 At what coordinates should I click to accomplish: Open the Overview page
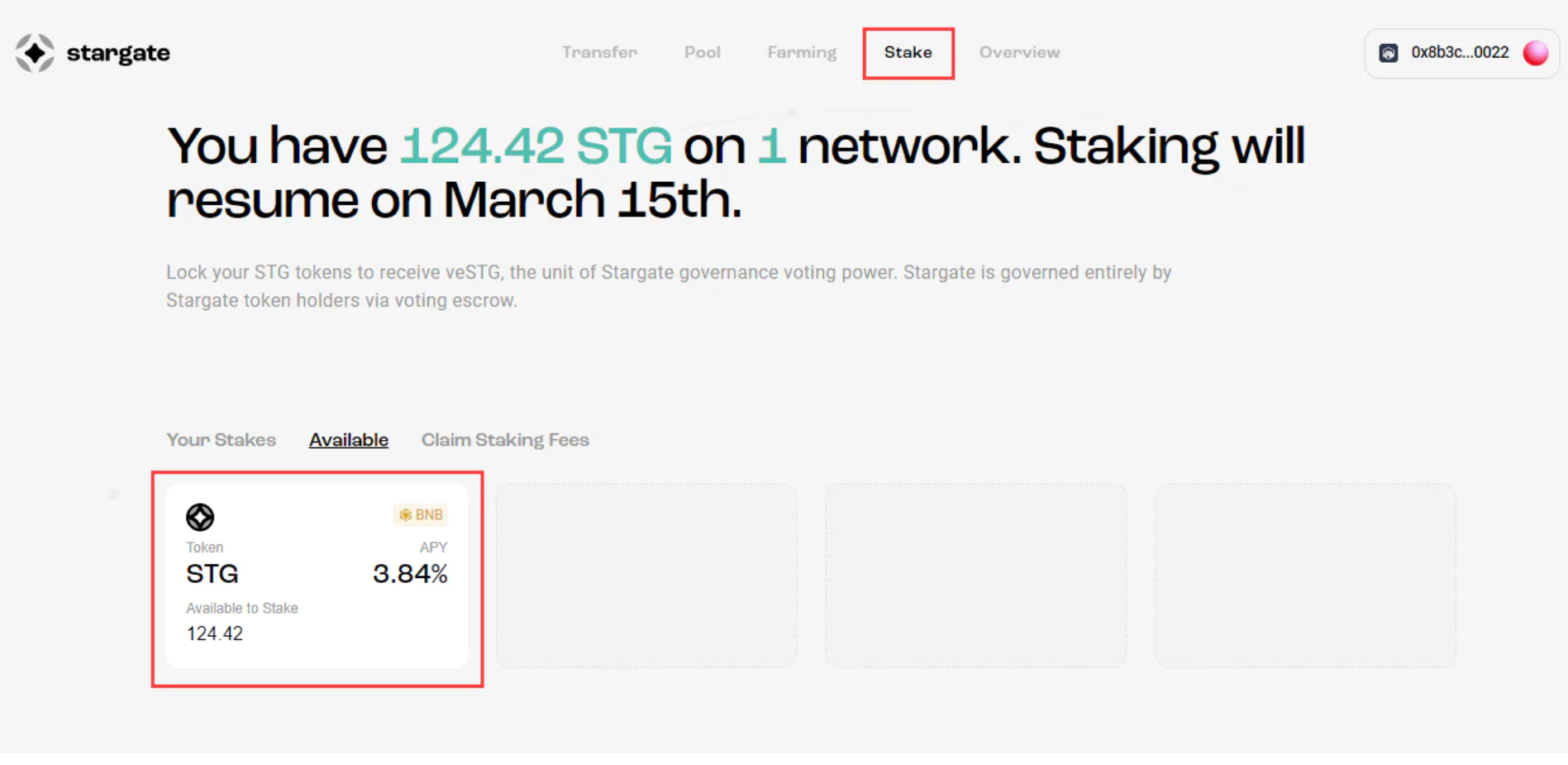pos(1019,52)
